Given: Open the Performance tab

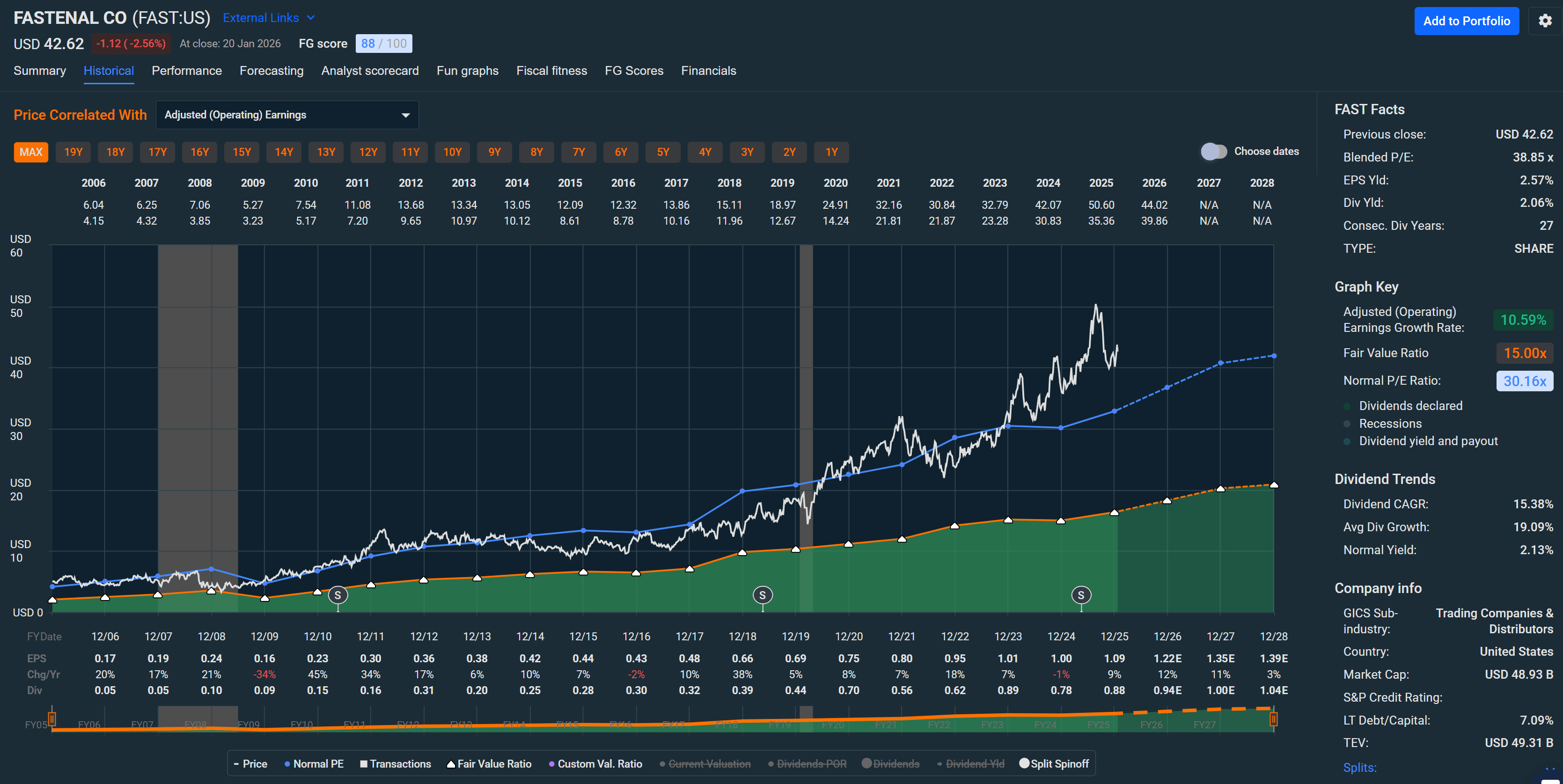Looking at the screenshot, I should (x=186, y=71).
